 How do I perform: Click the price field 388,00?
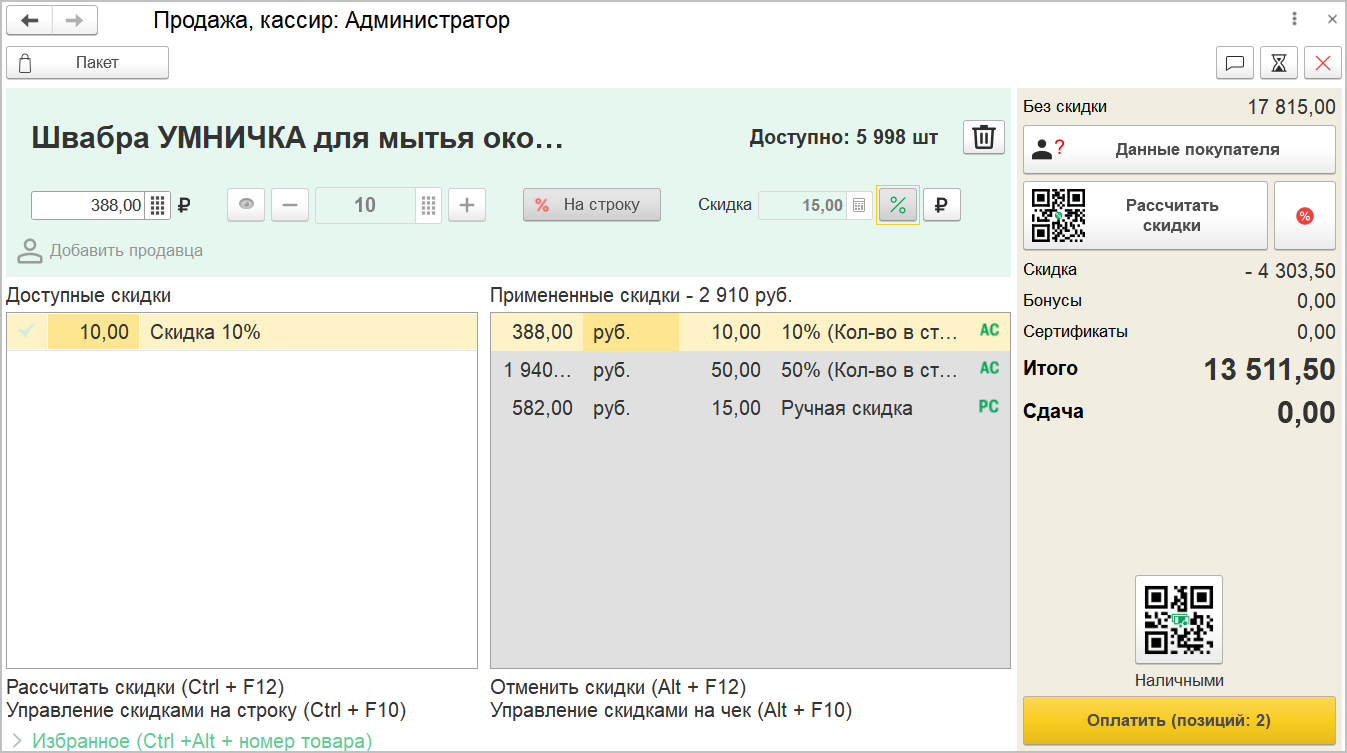(x=88, y=206)
